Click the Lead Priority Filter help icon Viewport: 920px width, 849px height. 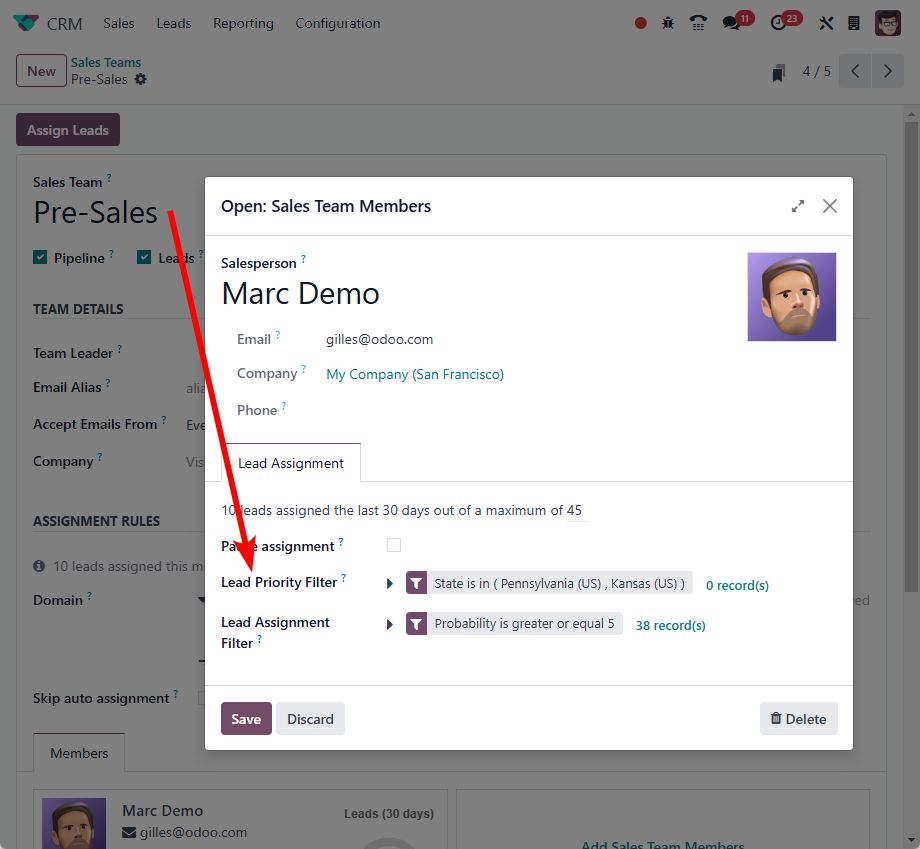click(x=343, y=577)
